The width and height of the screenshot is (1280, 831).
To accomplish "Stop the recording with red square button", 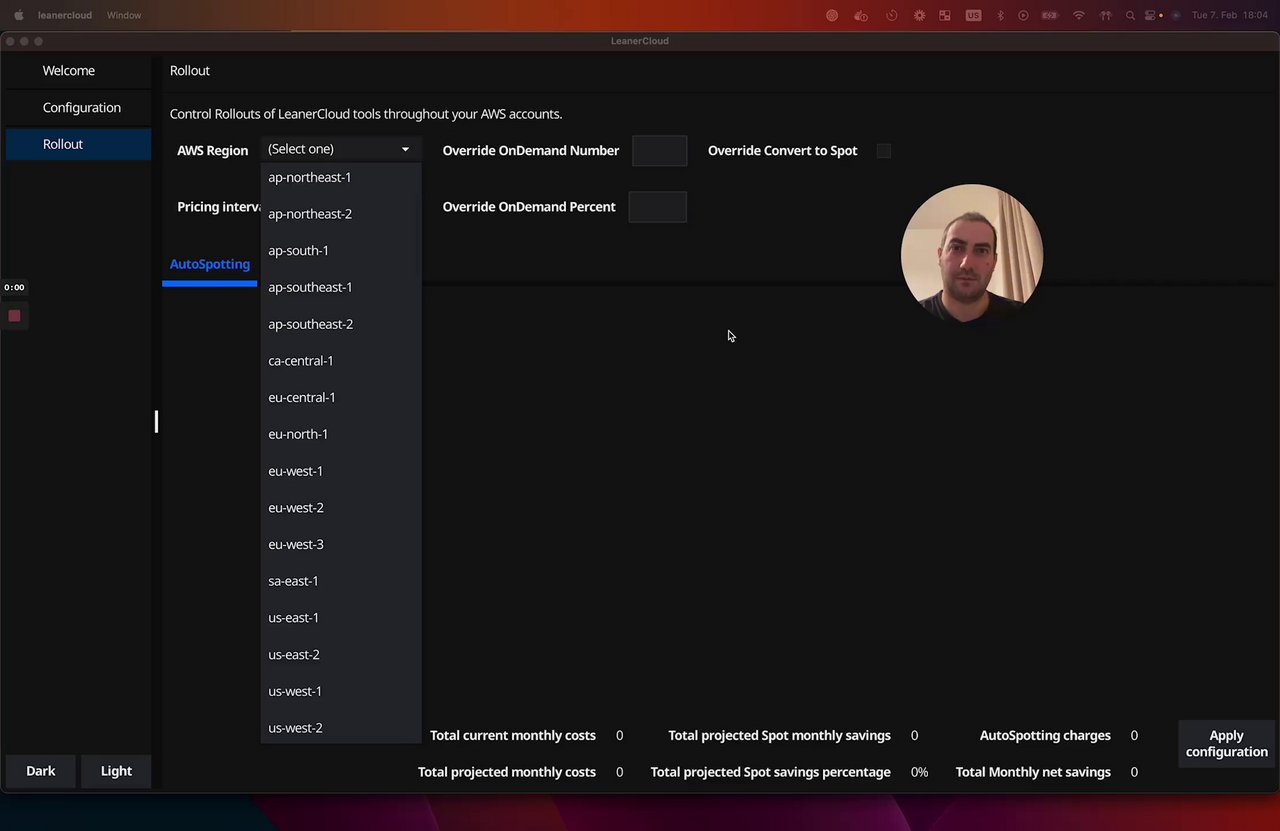I will (14, 316).
